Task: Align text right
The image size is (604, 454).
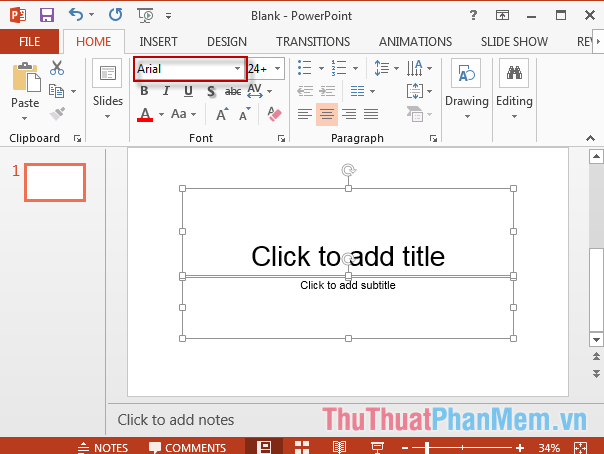Action: pyautogui.click(x=349, y=114)
